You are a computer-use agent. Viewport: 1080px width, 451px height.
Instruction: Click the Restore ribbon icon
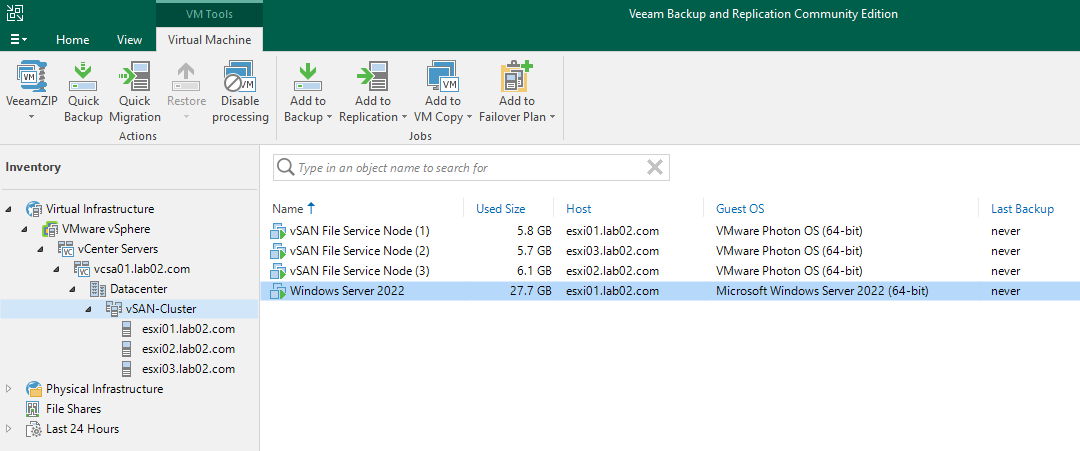click(x=187, y=75)
